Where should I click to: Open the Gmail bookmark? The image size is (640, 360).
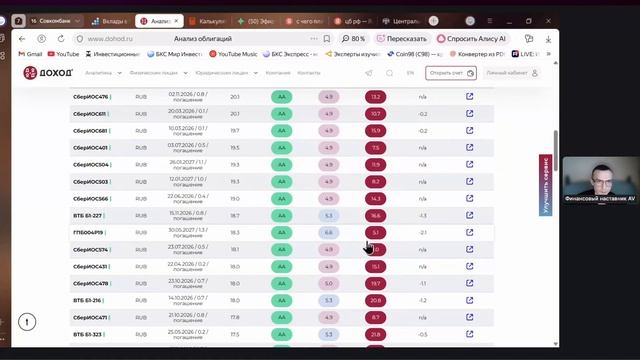click(31, 54)
